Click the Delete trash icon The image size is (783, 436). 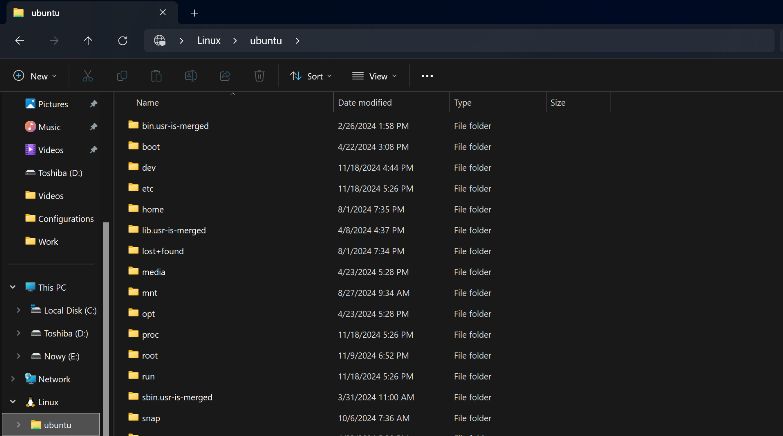click(x=259, y=76)
